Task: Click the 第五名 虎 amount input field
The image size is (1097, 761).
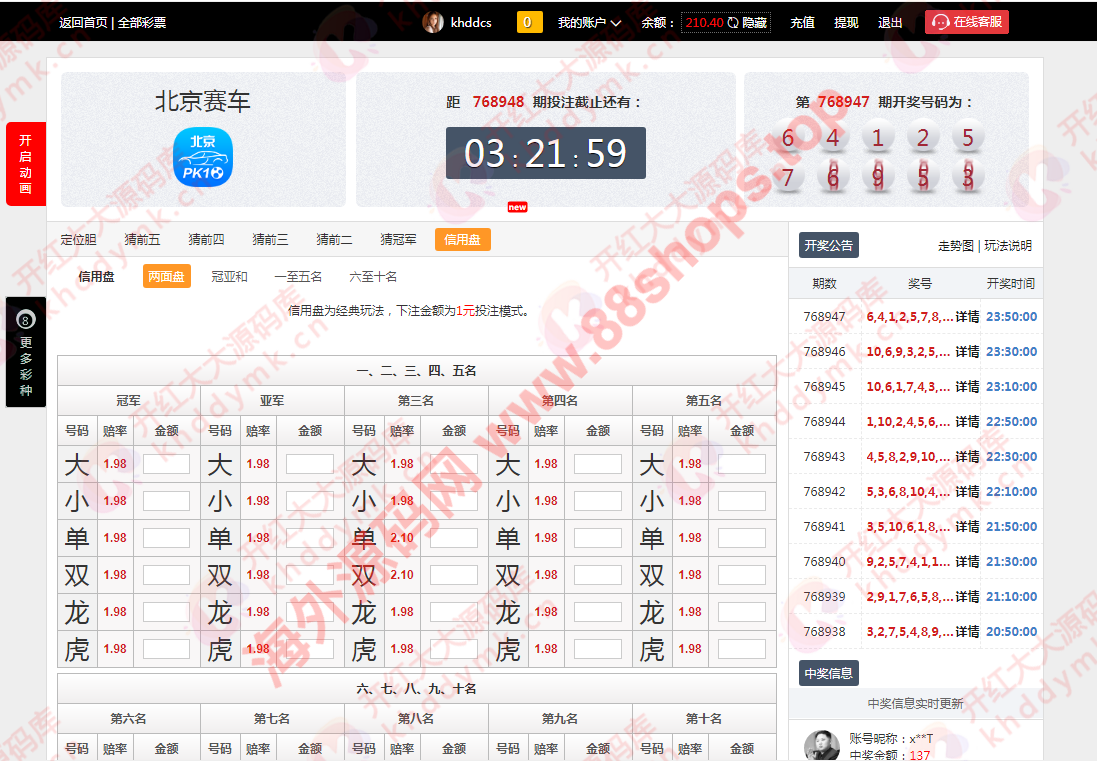Action: click(x=741, y=649)
